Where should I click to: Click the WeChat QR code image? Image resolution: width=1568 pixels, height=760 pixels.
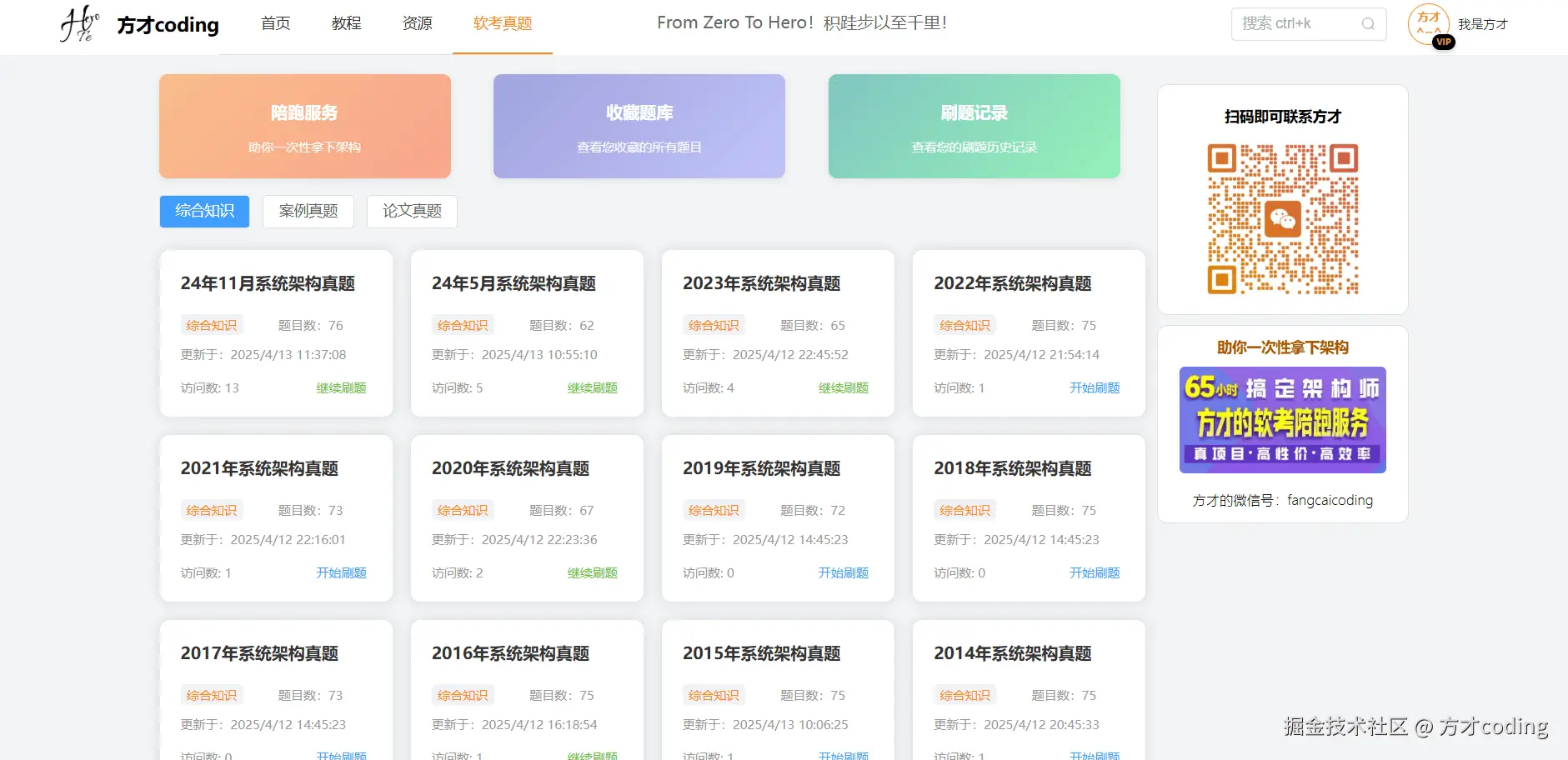click(1283, 219)
